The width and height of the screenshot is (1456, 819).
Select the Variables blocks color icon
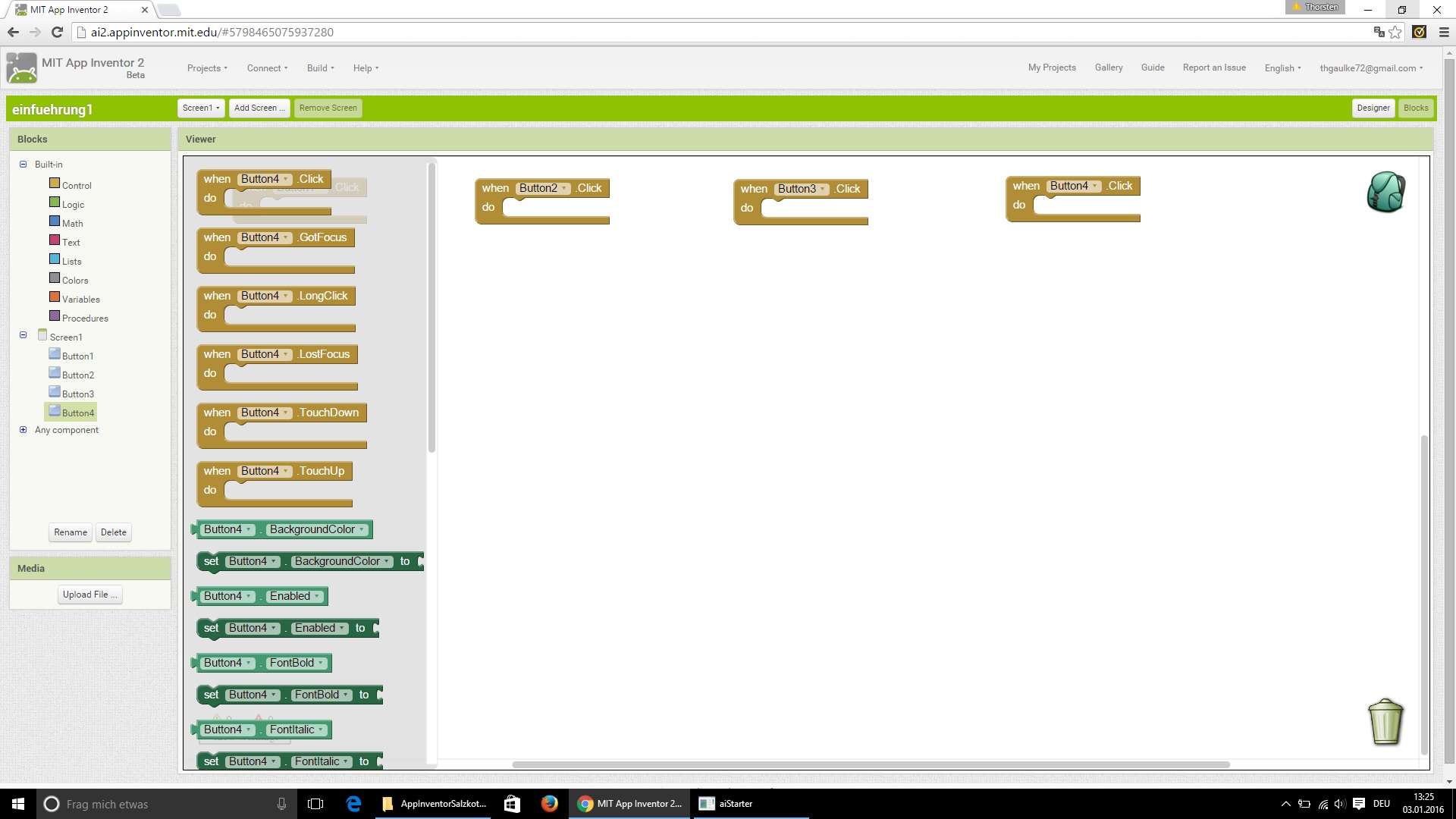[55, 297]
